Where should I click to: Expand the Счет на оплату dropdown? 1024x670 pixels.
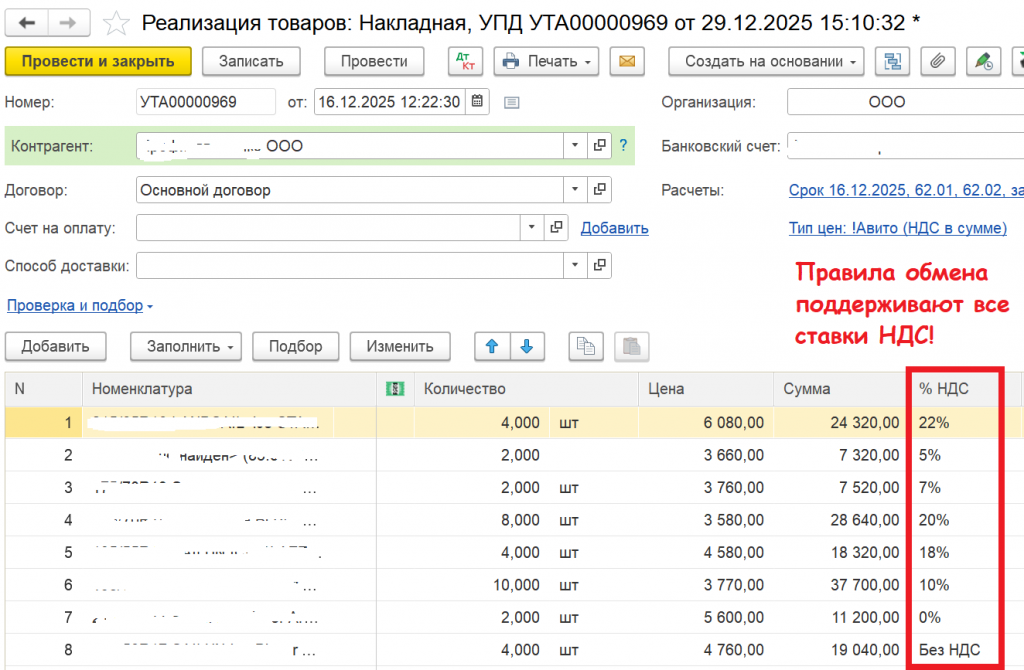click(532, 227)
